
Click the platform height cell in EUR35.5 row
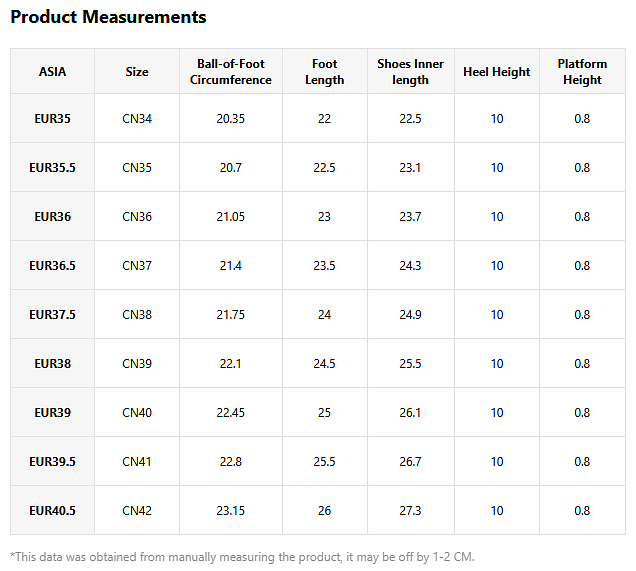[x=582, y=168]
